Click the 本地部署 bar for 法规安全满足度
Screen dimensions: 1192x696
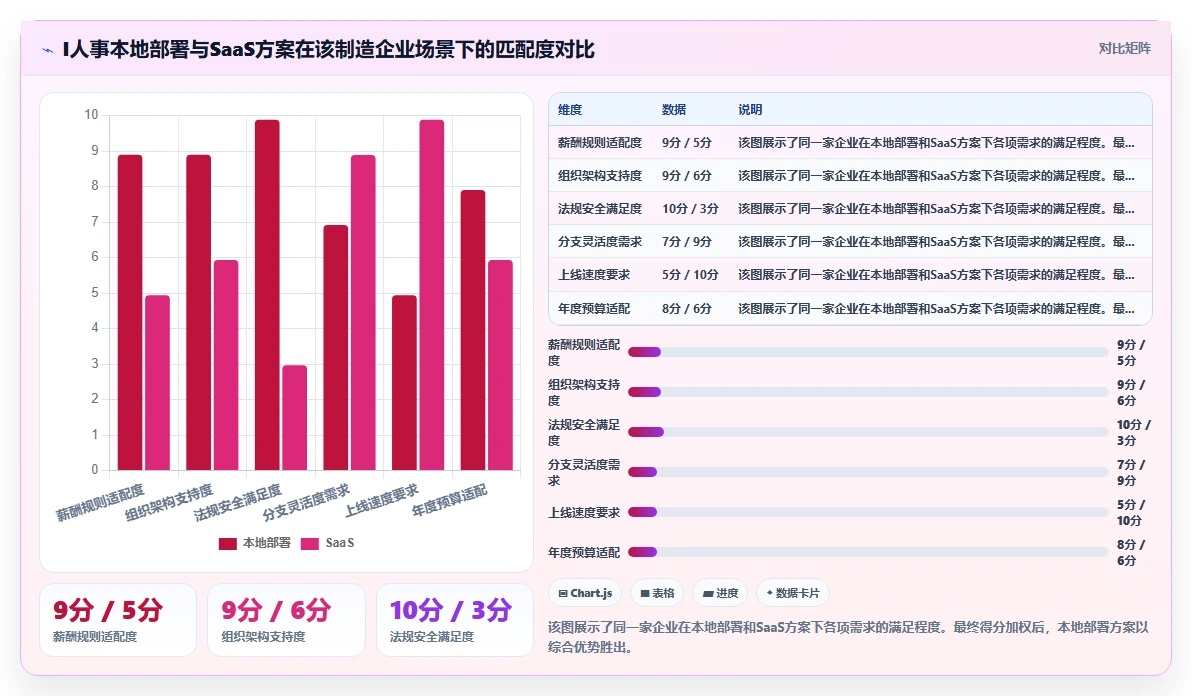coord(267,295)
